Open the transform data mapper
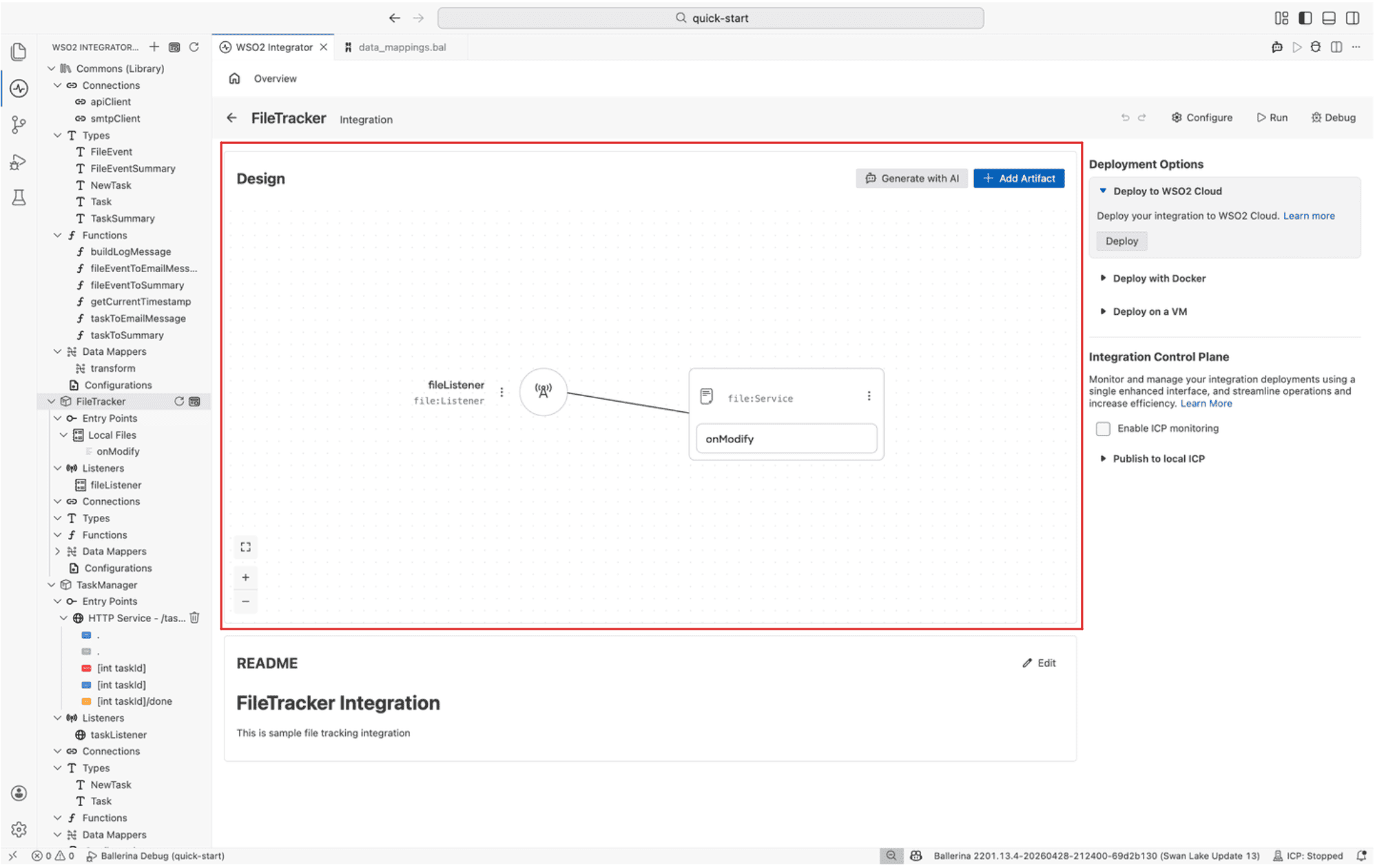The image size is (1375, 868). point(113,369)
